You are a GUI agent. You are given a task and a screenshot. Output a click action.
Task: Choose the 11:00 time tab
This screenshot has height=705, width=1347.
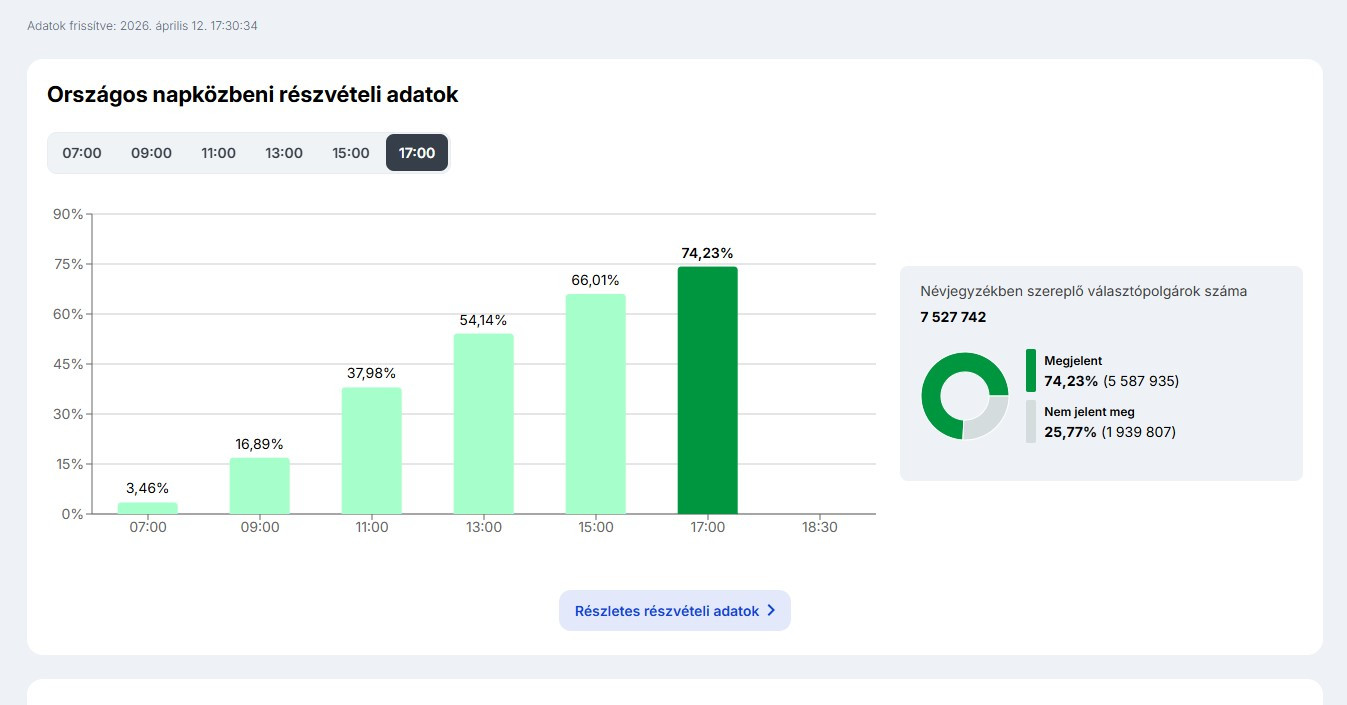click(218, 153)
